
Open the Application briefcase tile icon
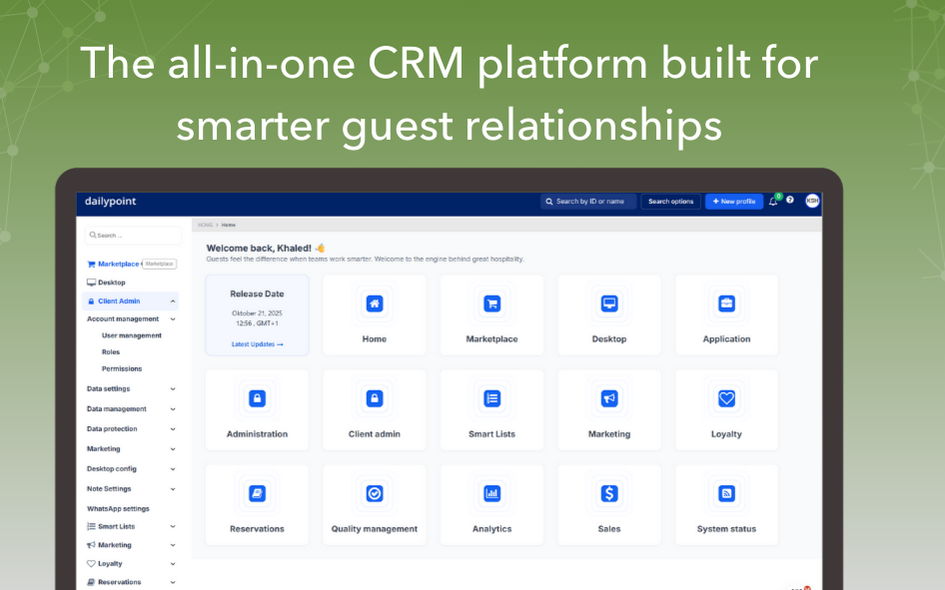pyautogui.click(x=726, y=304)
